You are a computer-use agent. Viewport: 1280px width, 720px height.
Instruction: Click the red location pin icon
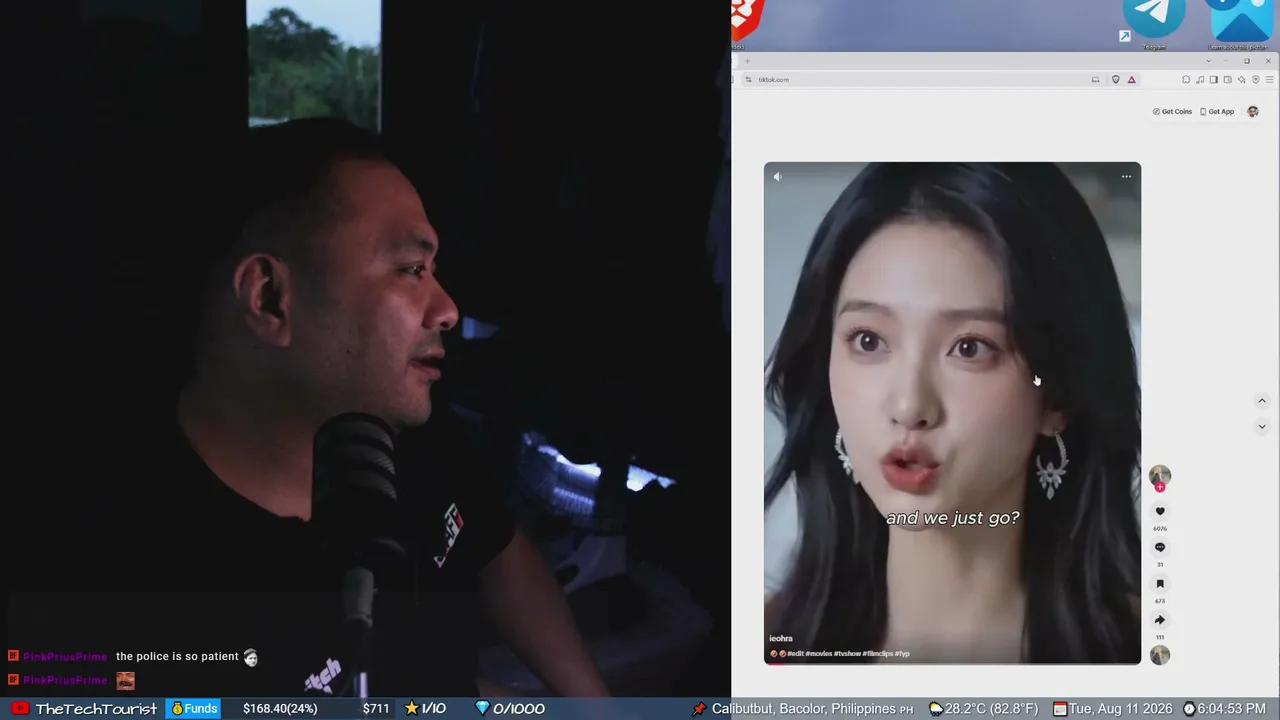pos(699,708)
